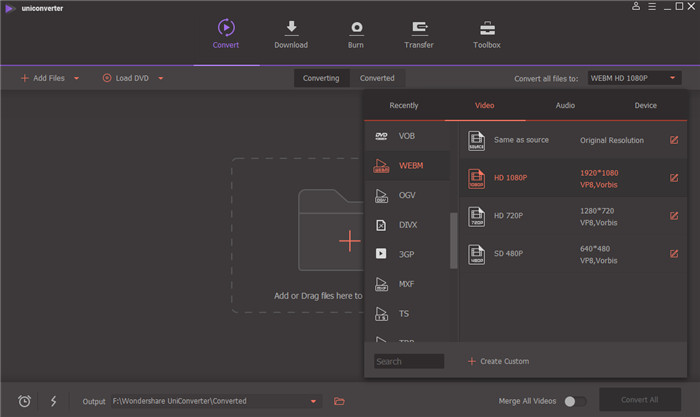Select the OGV format in list
The width and height of the screenshot is (700, 417).
407,195
